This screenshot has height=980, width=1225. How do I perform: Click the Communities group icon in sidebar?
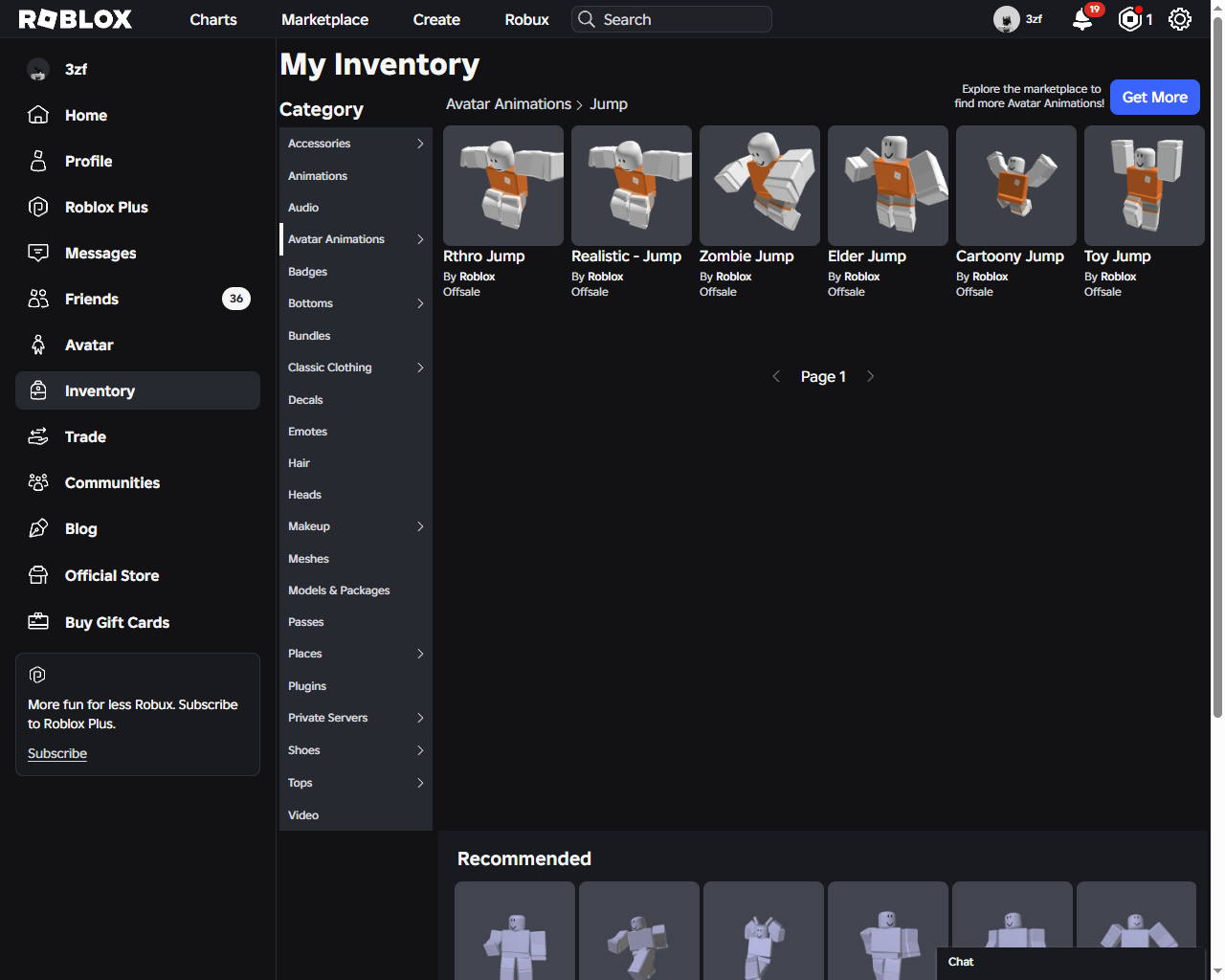tap(38, 482)
